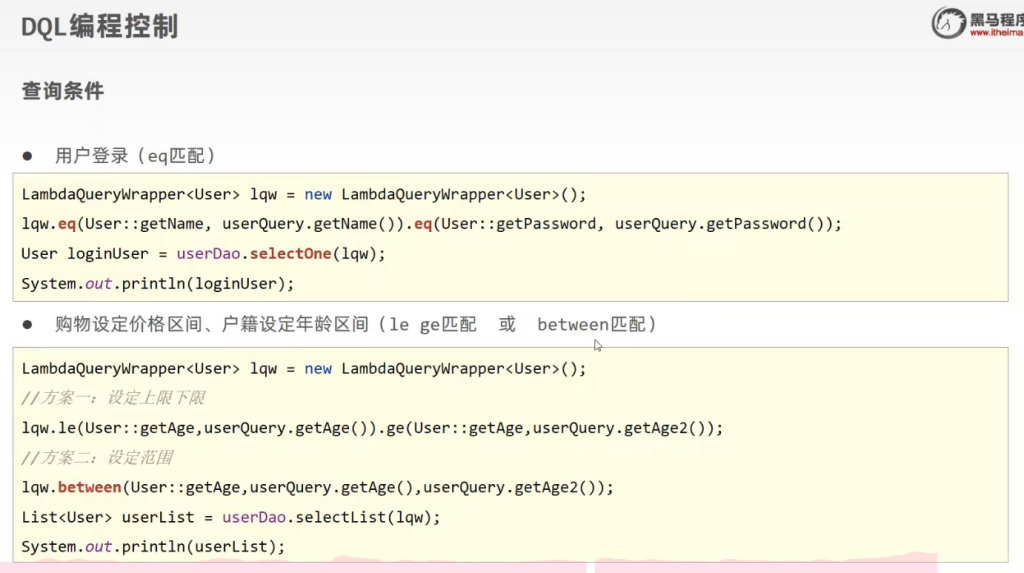Screen dimensions: 1024x573
Task: Click the 黑马程序 brand name text
Action: click(996, 17)
